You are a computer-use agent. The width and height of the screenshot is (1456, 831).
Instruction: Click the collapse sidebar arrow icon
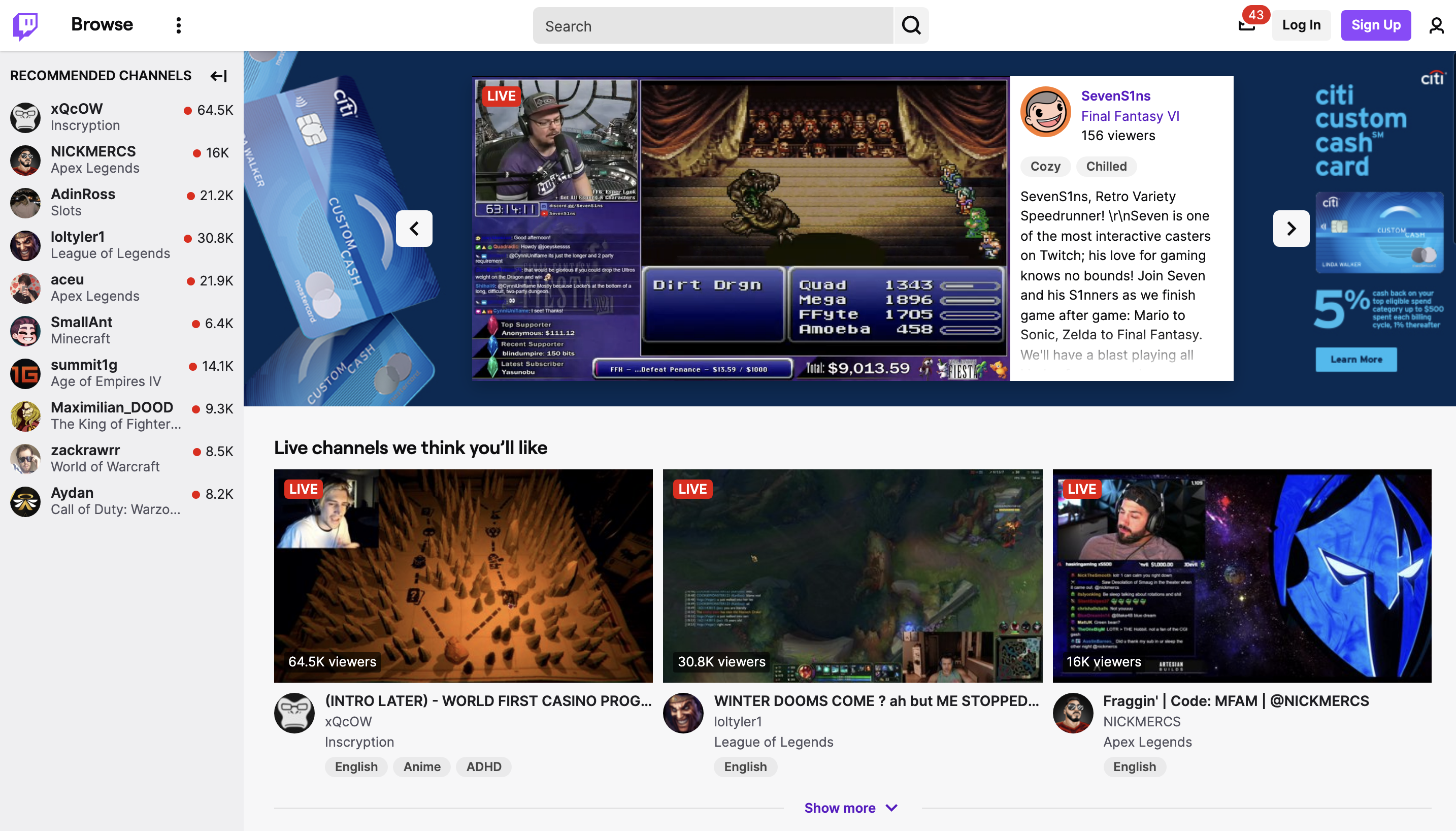(x=219, y=75)
